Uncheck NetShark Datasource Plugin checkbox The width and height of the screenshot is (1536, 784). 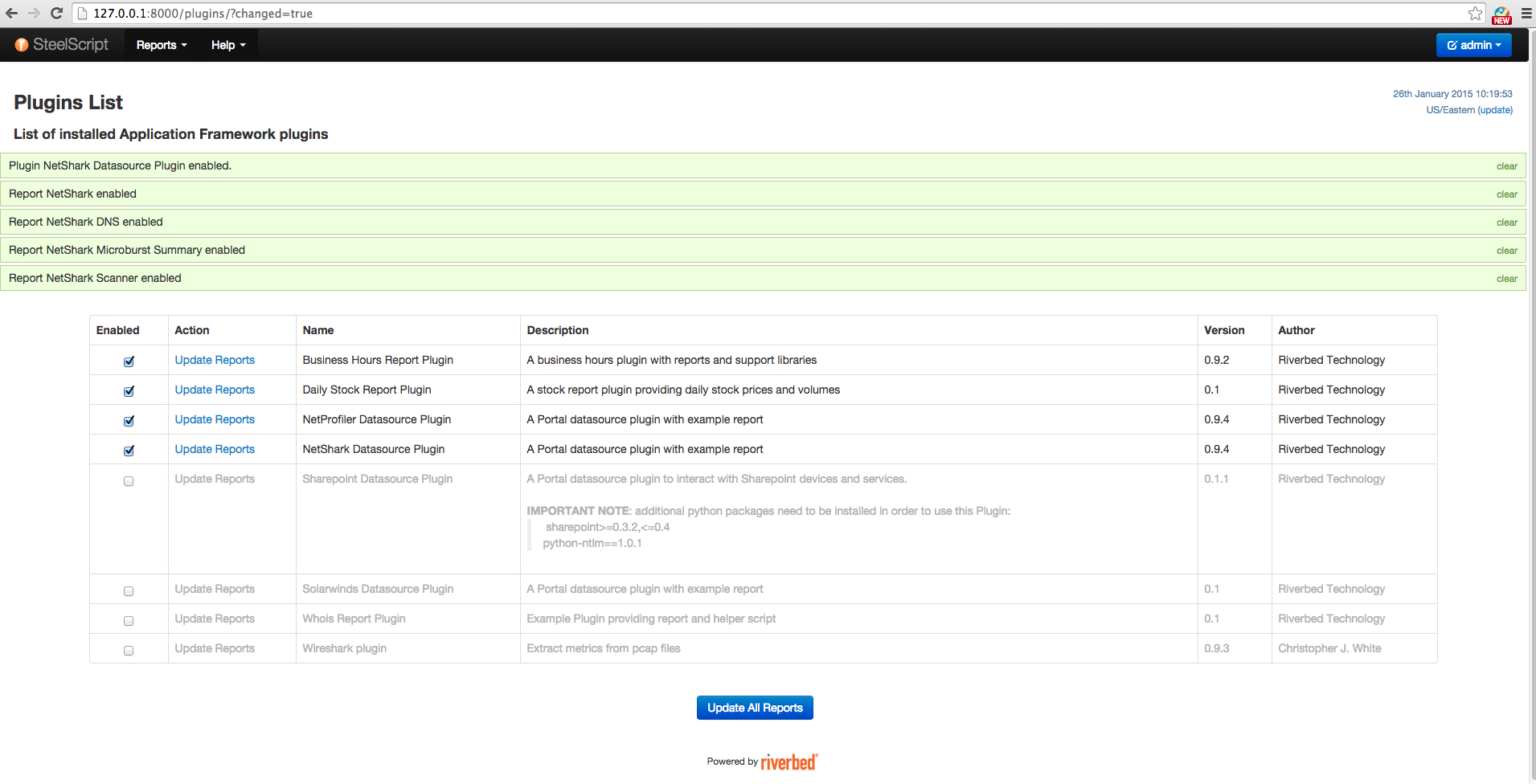point(129,451)
